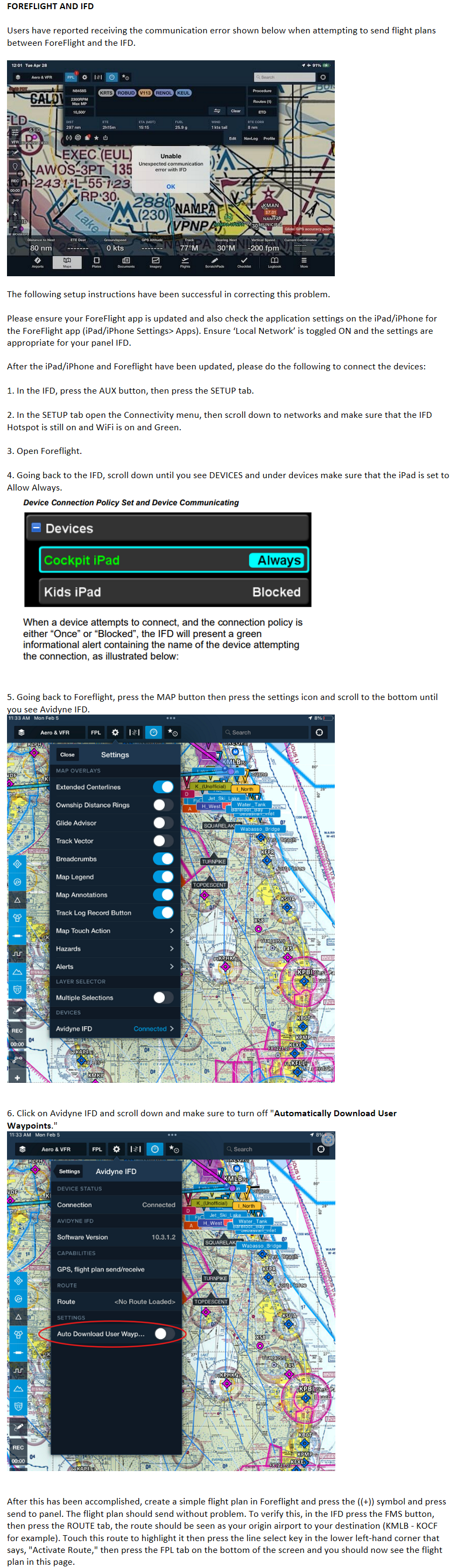
Task: Toggle Multiple Selections switch
Action: (x=163, y=998)
